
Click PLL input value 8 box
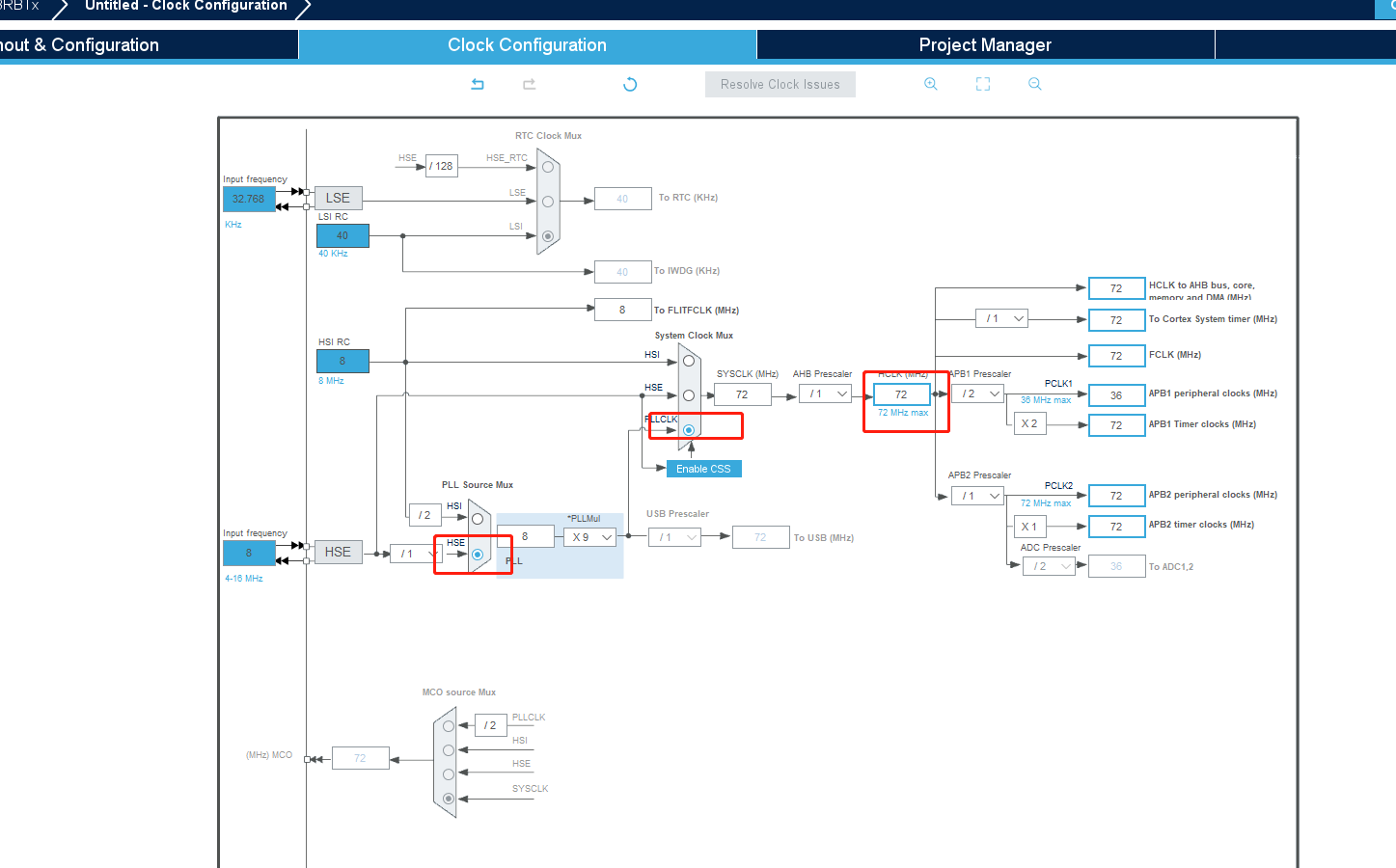(526, 536)
